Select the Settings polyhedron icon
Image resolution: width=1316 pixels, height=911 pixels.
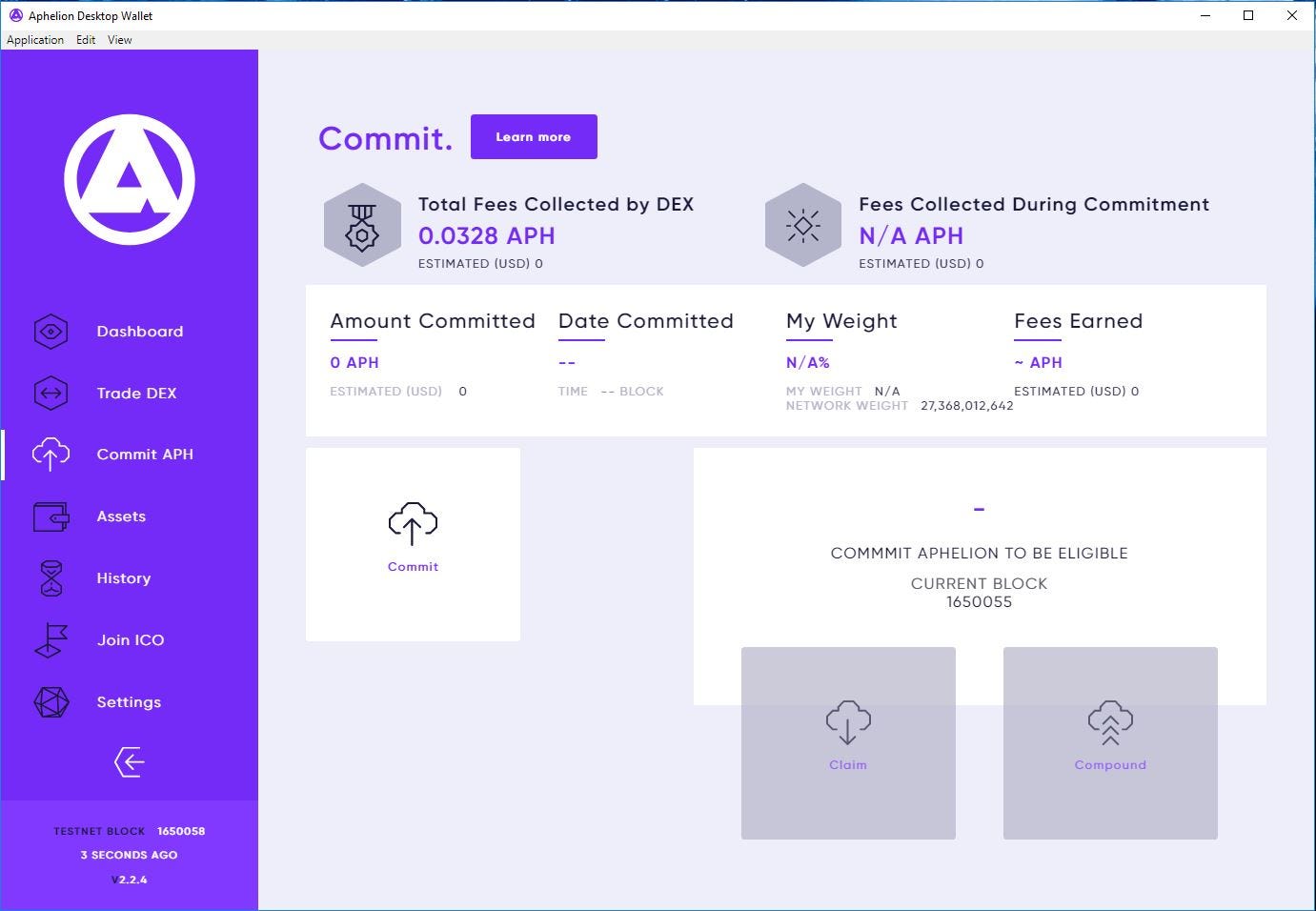pos(51,702)
